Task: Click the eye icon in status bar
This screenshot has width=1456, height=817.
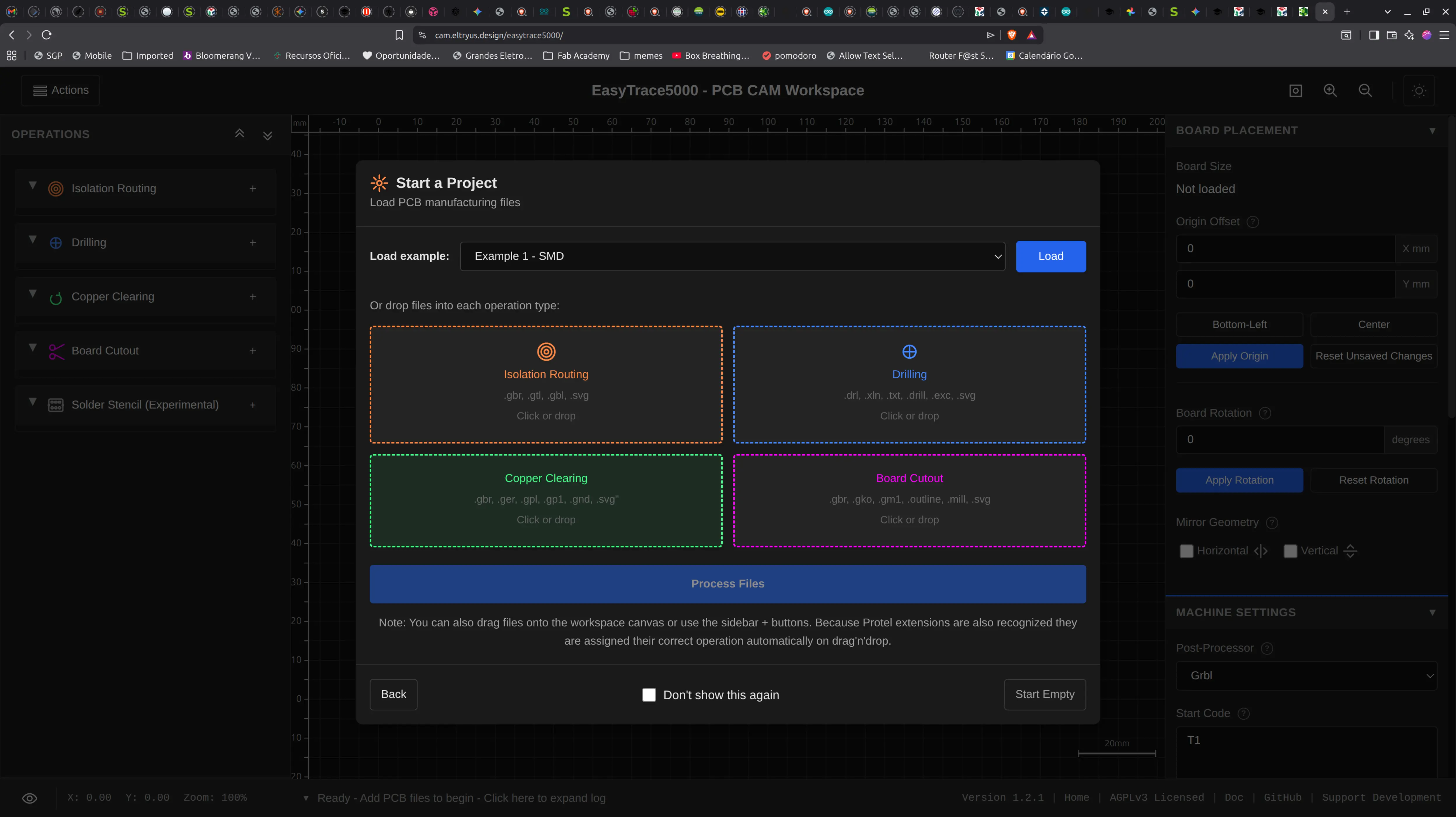Action: (29, 798)
